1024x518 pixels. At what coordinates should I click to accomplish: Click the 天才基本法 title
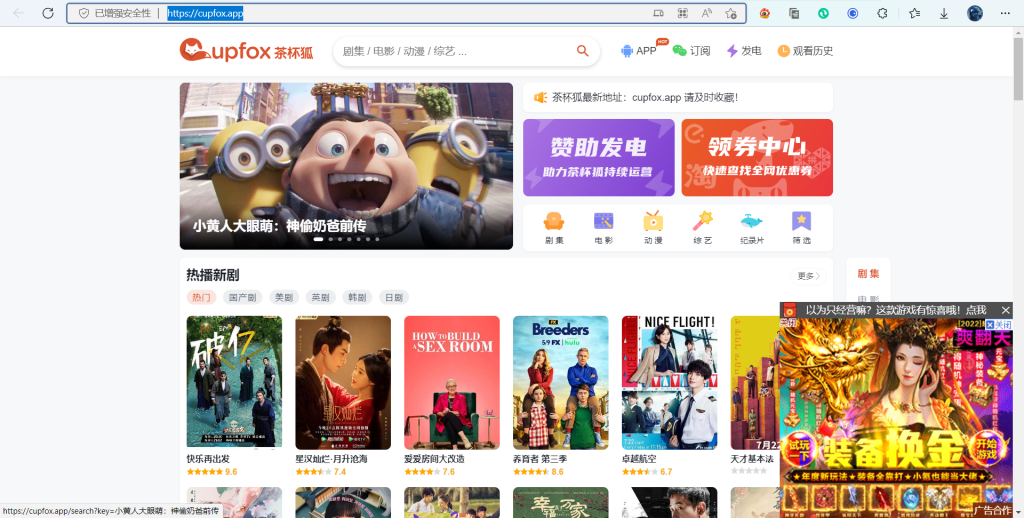tap(752, 459)
